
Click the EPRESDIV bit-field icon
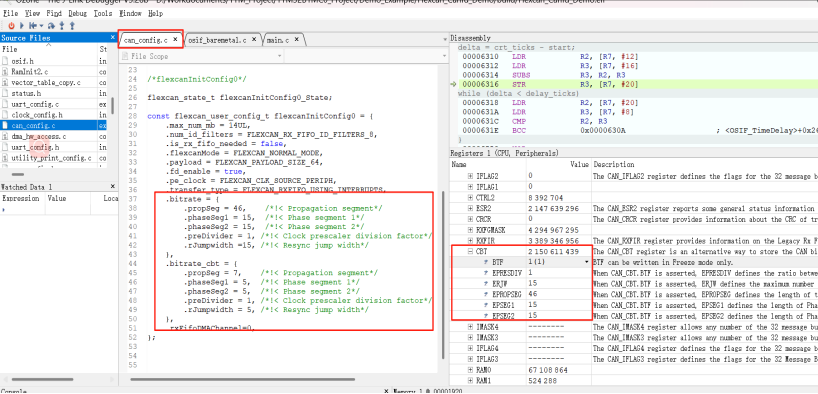[x=486, y=273]
